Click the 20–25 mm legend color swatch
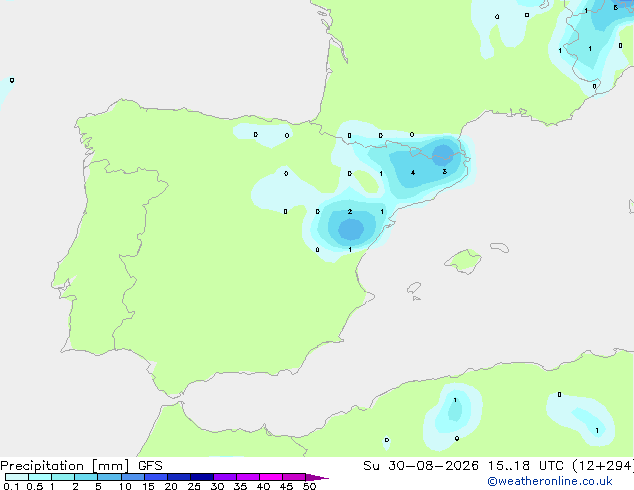This screenshot has height=490, width=634. point(179,477)
